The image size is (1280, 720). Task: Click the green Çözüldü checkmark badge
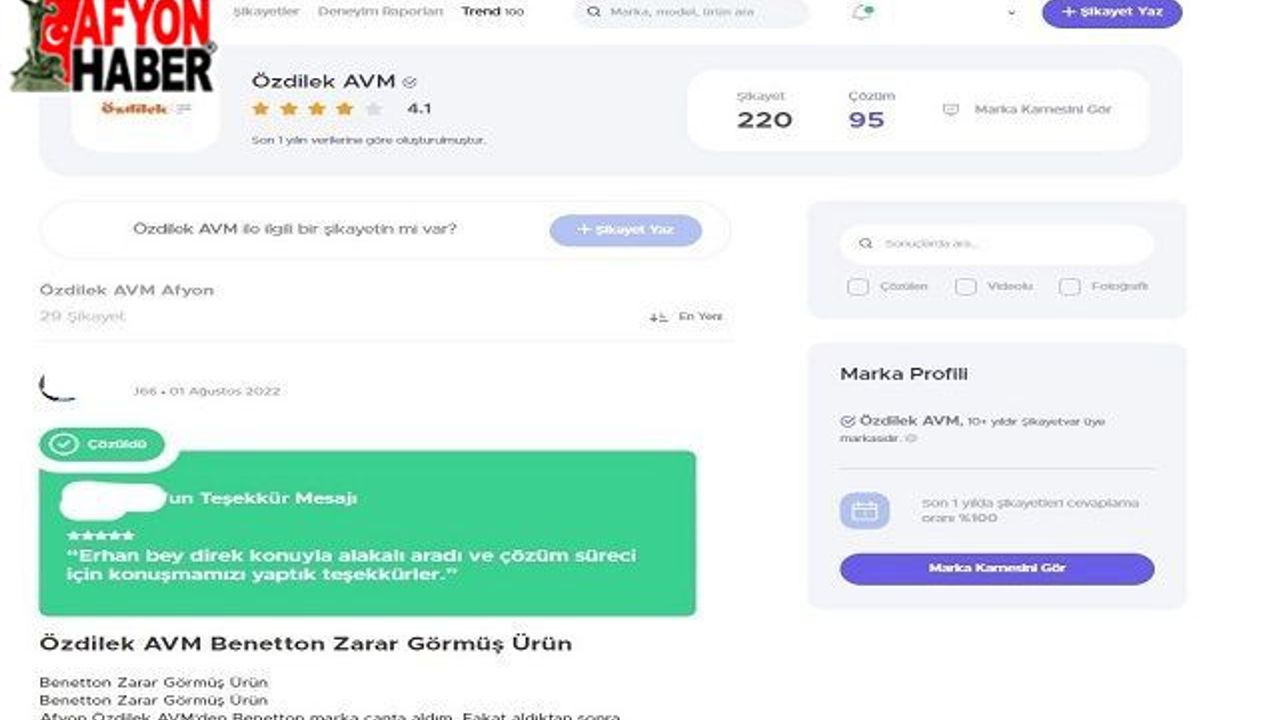pos(101,444)
